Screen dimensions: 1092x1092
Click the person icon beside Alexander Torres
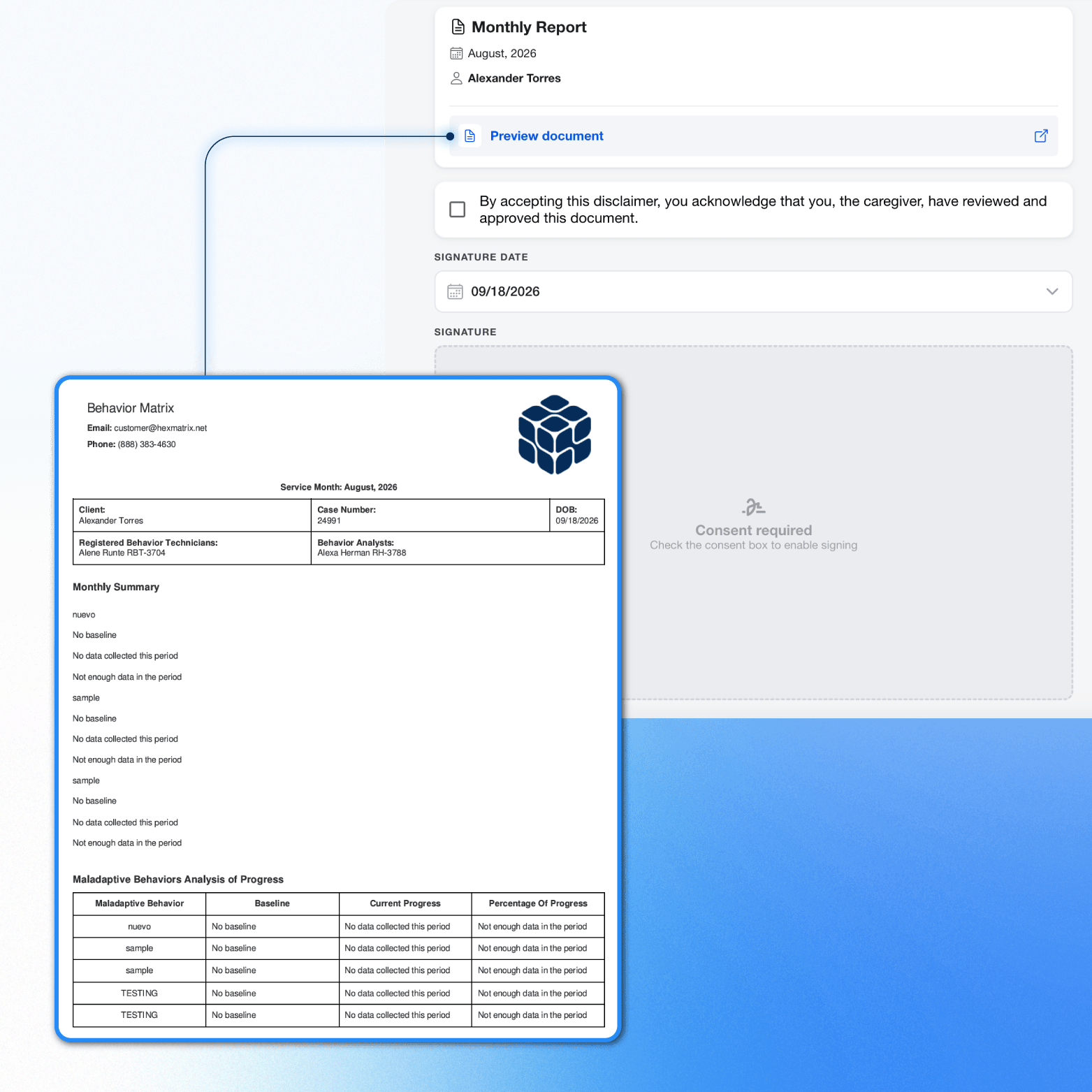coord(456,78)
